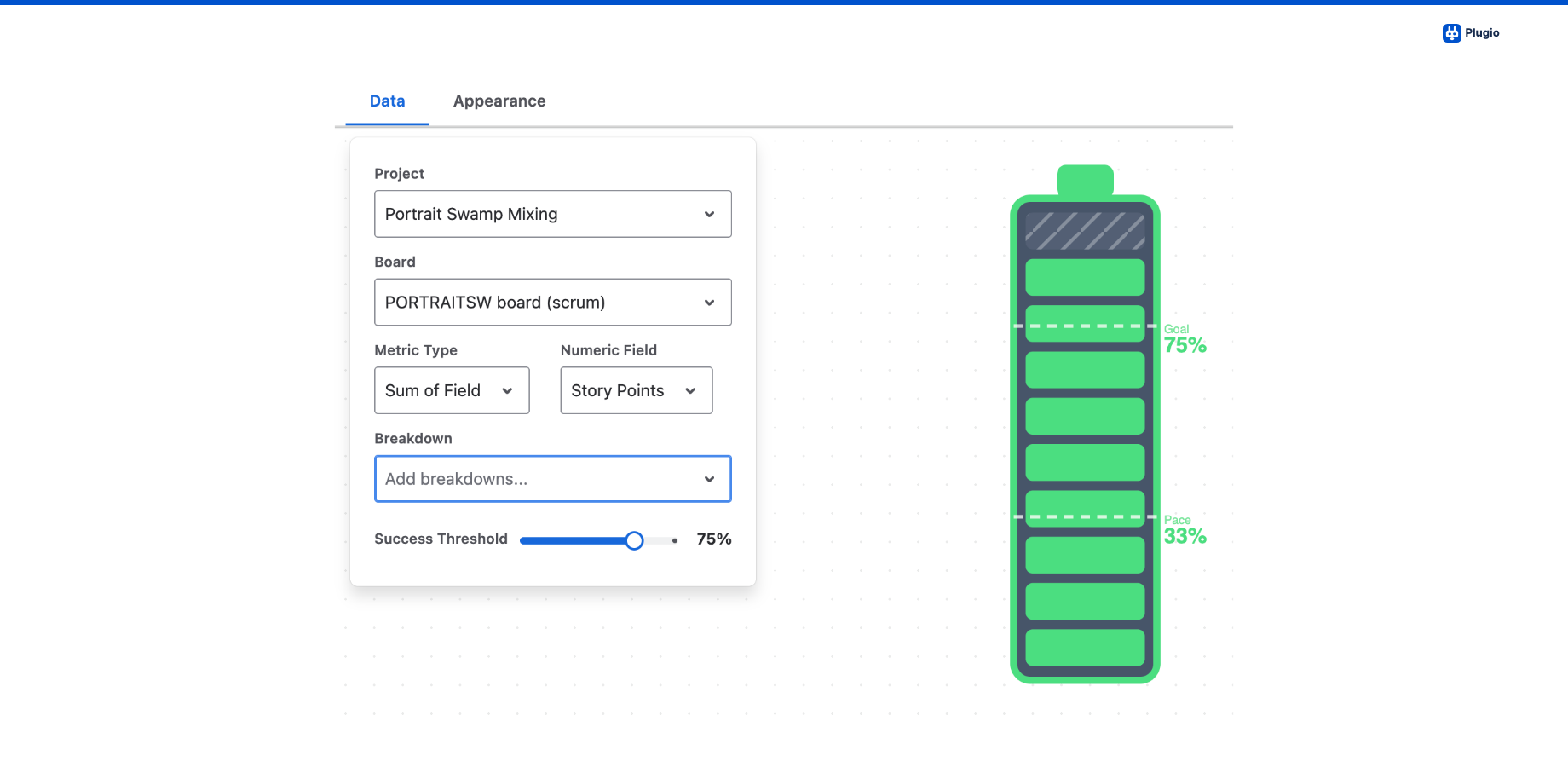Click the battery cap at the top

click(x=1085, y=180)
